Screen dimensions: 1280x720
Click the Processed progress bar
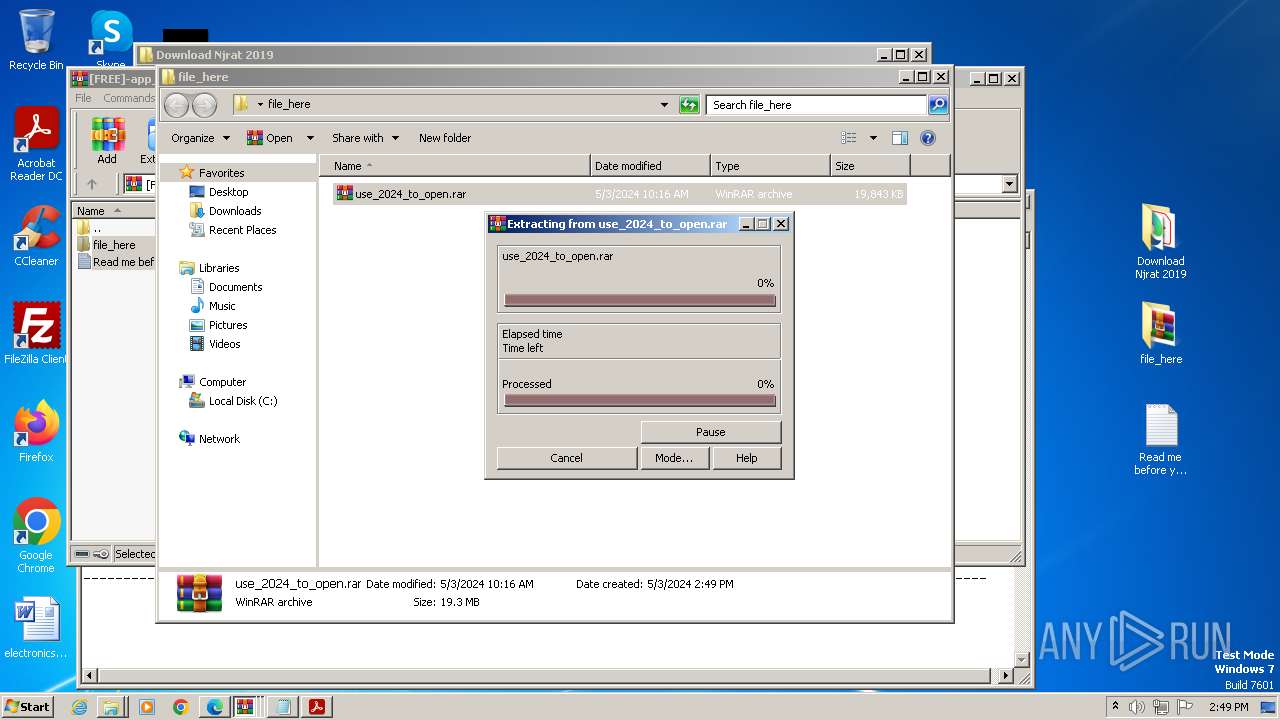[x=640, y=401]
